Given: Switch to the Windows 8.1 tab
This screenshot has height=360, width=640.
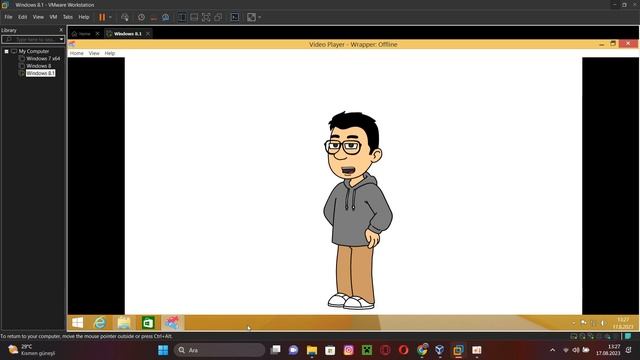Looking at the screenshot, I should click(127, 34).
